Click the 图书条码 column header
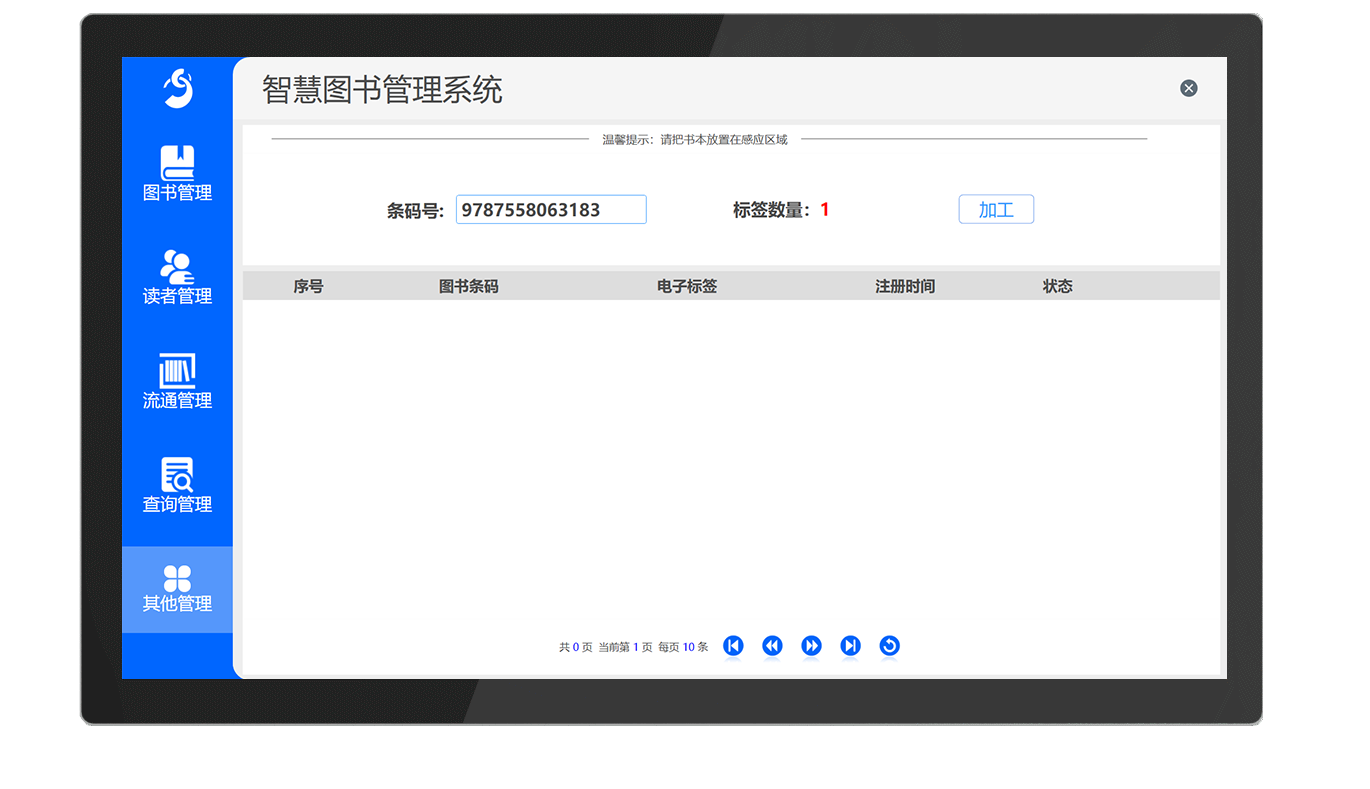 468,286
